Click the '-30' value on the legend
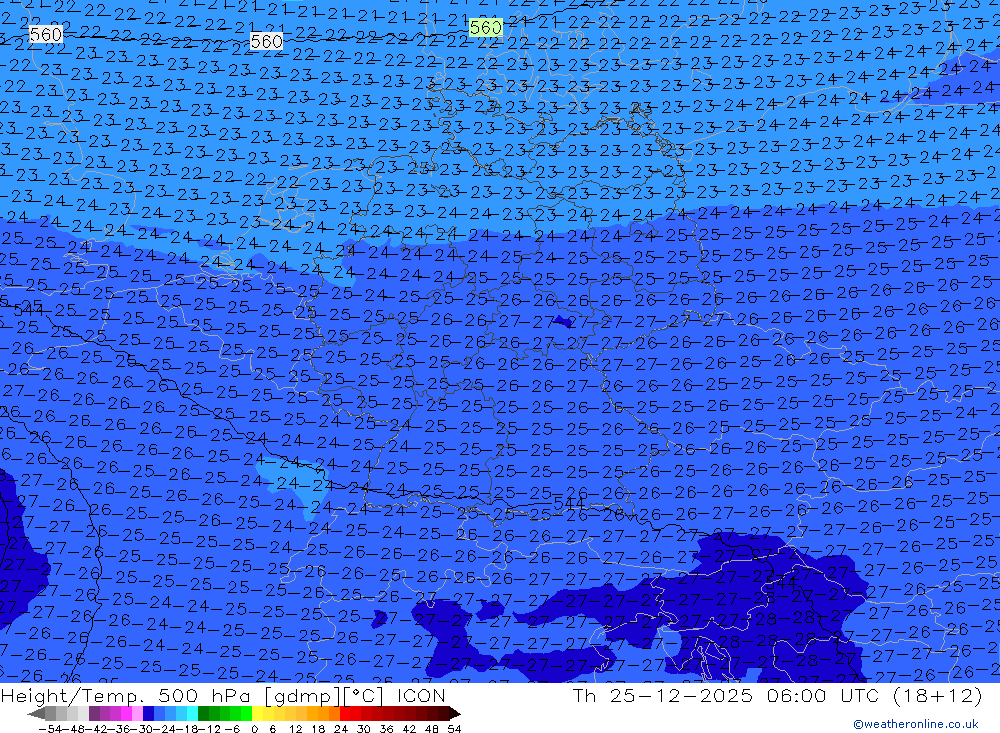 pos(144,729)
